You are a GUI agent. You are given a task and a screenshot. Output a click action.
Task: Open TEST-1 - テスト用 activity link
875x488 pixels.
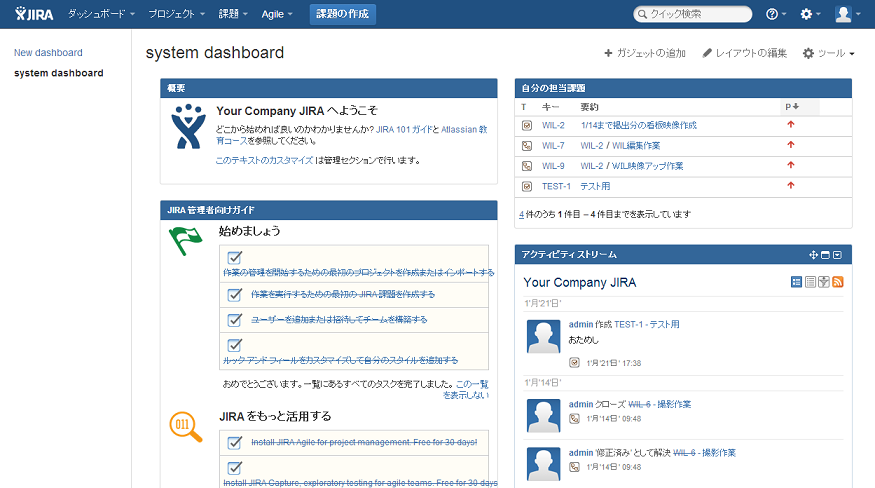(647, 324)
